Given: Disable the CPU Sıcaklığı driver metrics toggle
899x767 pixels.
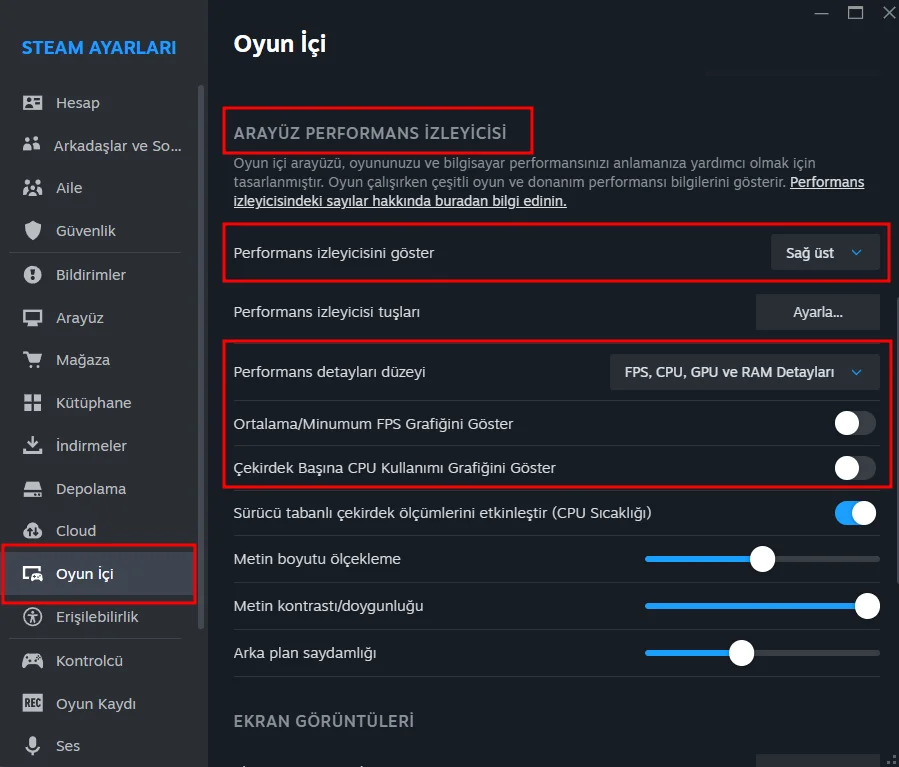Looking at the screenshot, I should [x=855, y=513].
